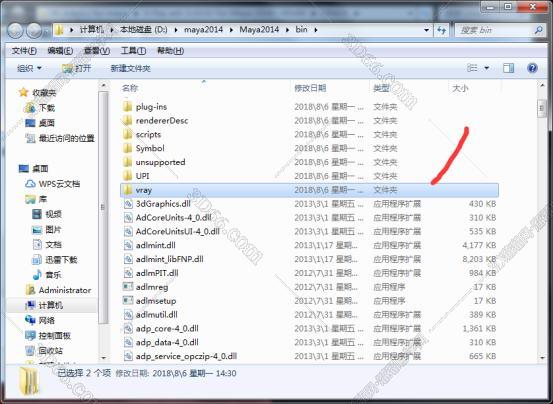Open the 编辑(E) menu
553x404 pixels.
click(x=60, y=51)
